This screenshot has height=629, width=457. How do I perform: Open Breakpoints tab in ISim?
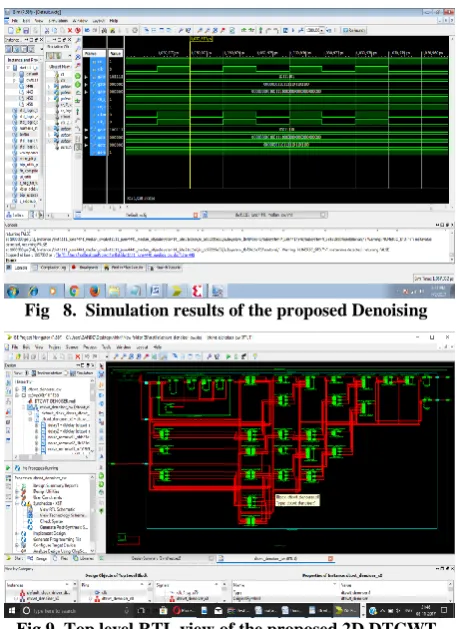pyautogui.click(x=85, y=268)
